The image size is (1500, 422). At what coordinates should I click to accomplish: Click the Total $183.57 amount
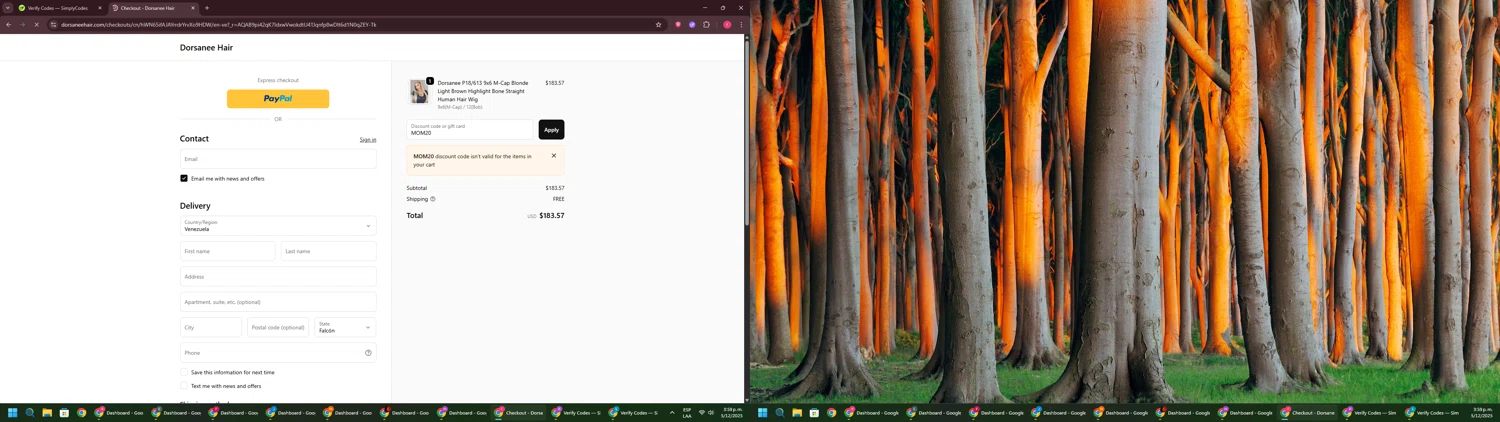[x=552, y=215]
